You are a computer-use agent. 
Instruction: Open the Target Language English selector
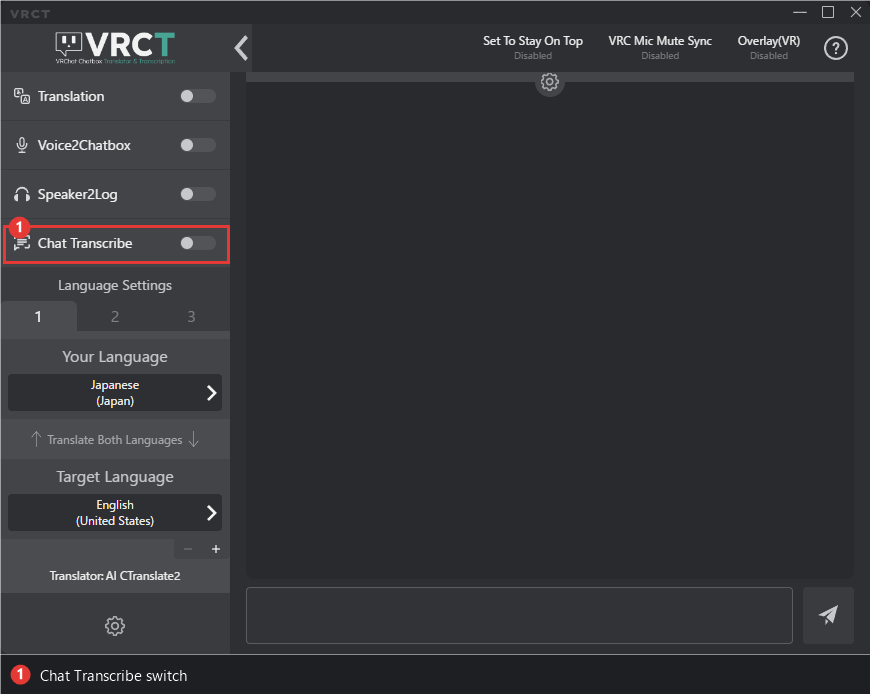pos(115,513)
